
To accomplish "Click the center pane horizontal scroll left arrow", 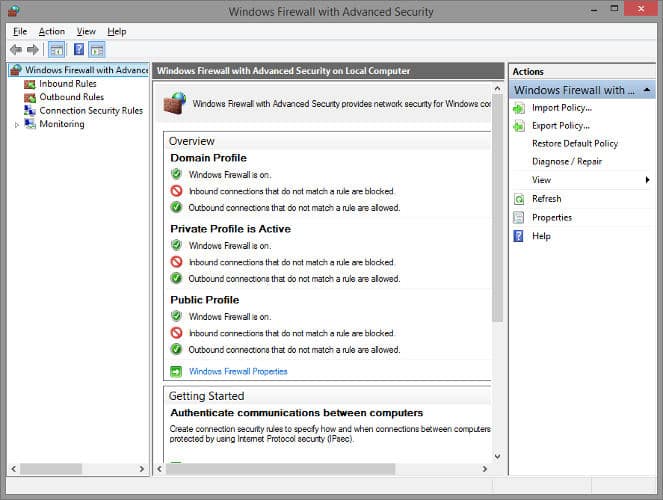I will coord(159,469).
